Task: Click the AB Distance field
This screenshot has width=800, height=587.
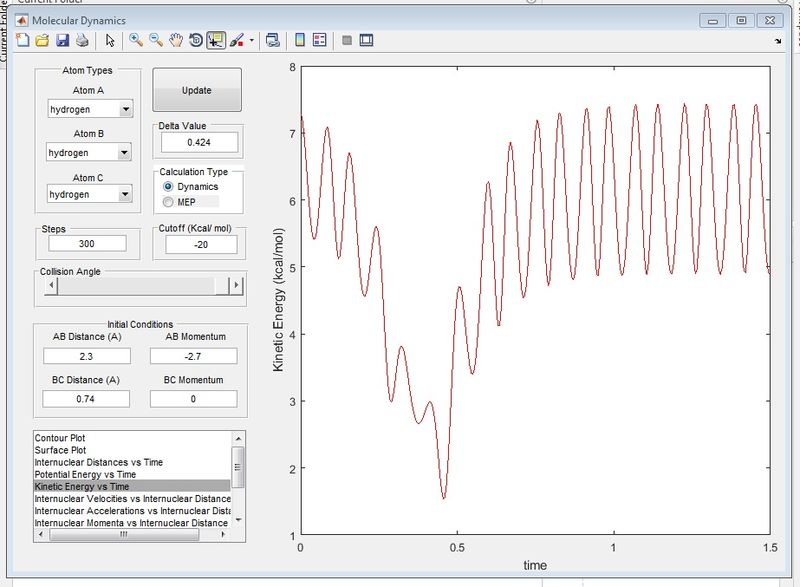Action: point(87,356)
